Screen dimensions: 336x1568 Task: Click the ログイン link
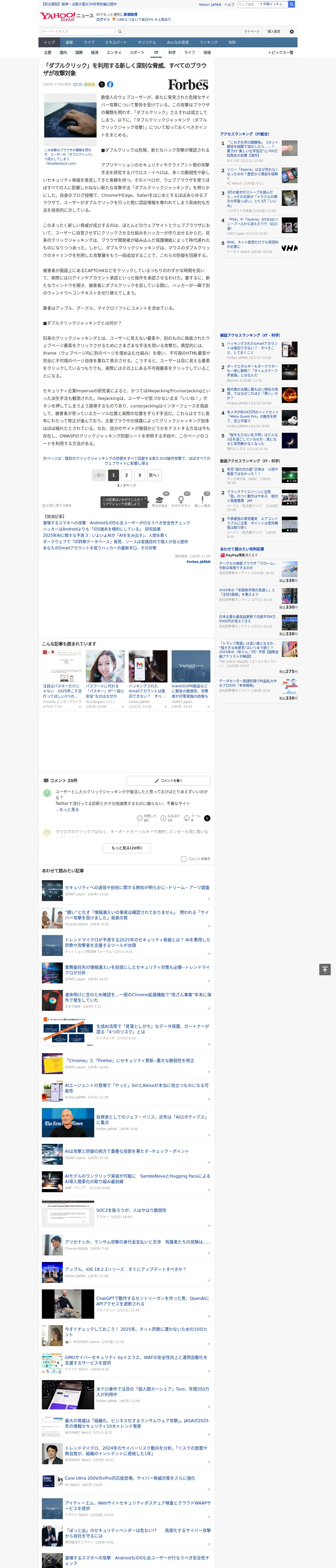[x=103, y=20]
